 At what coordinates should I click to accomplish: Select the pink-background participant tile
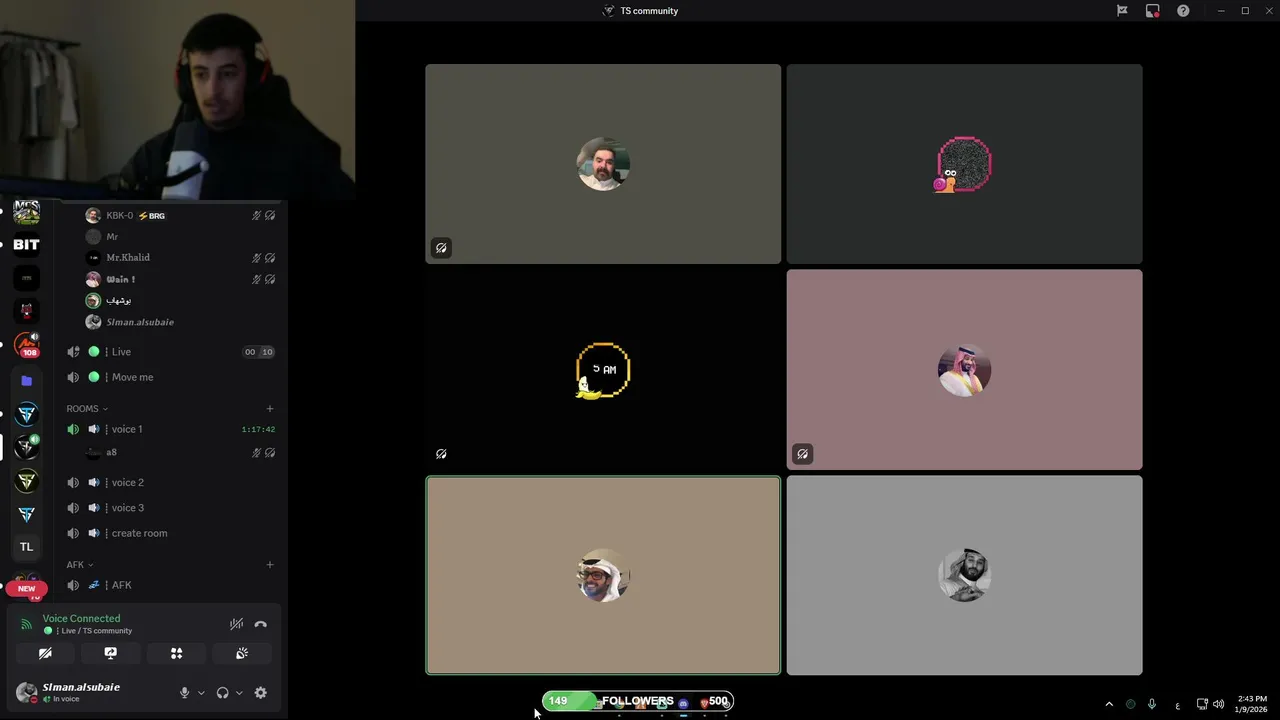pyautogui.click(x=964, y=370)
